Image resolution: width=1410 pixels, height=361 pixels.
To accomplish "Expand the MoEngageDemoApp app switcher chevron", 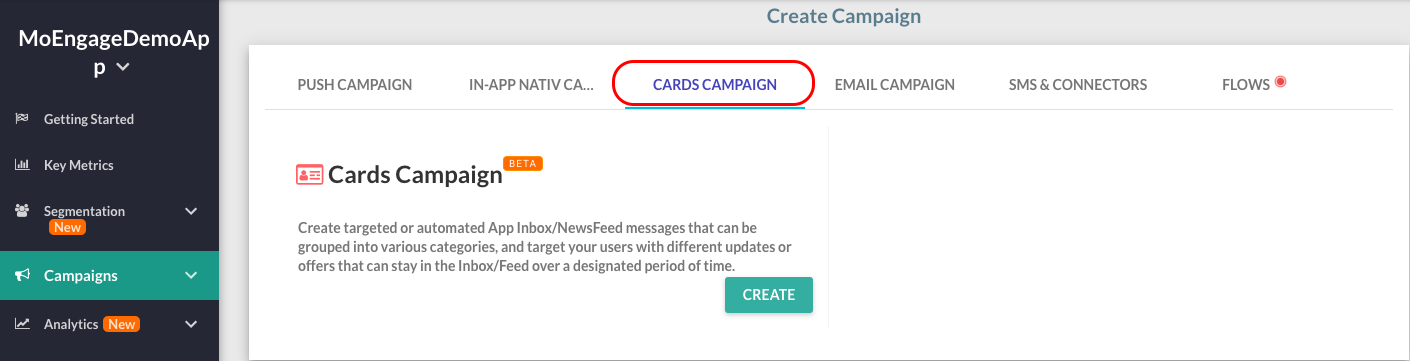I will pos(123,67).
